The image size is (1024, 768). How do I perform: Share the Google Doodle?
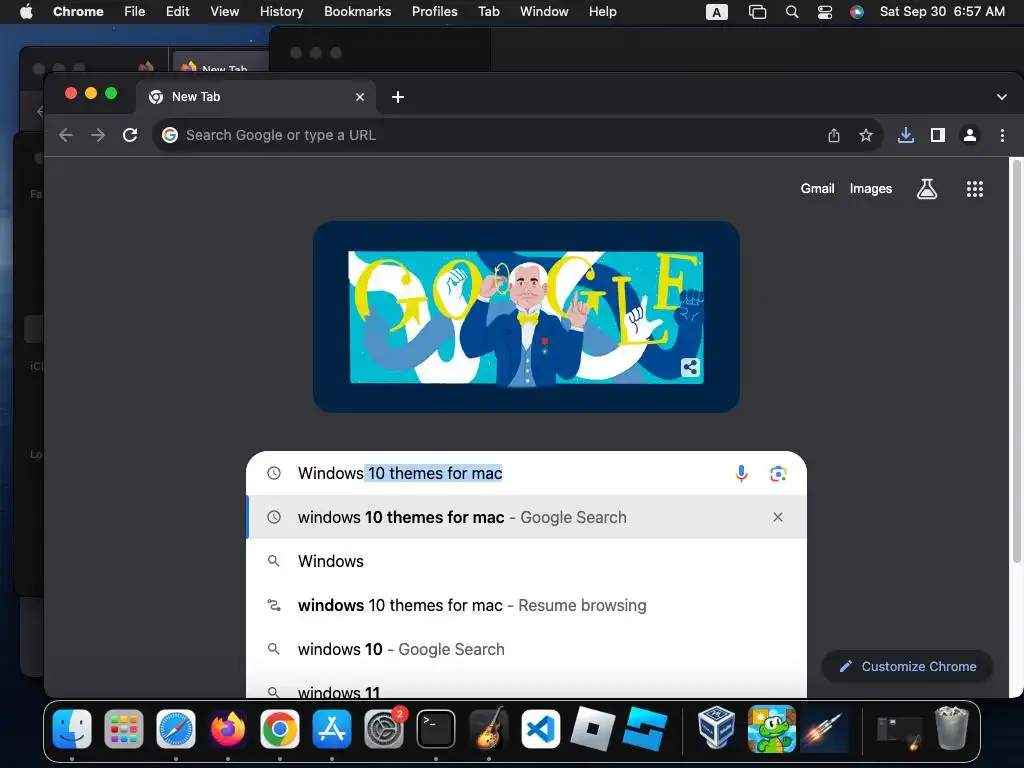click(x=690, y=367)
